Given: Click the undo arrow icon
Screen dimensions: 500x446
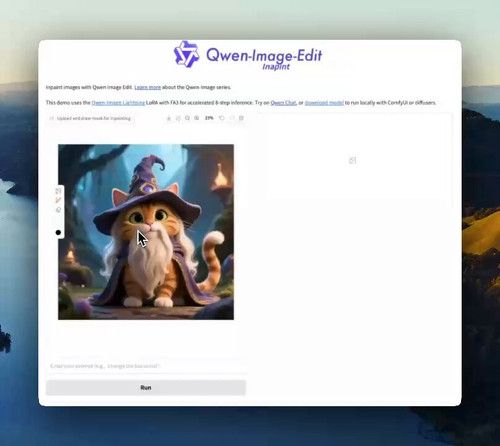Looking at the screenshot, I should 222,118.
